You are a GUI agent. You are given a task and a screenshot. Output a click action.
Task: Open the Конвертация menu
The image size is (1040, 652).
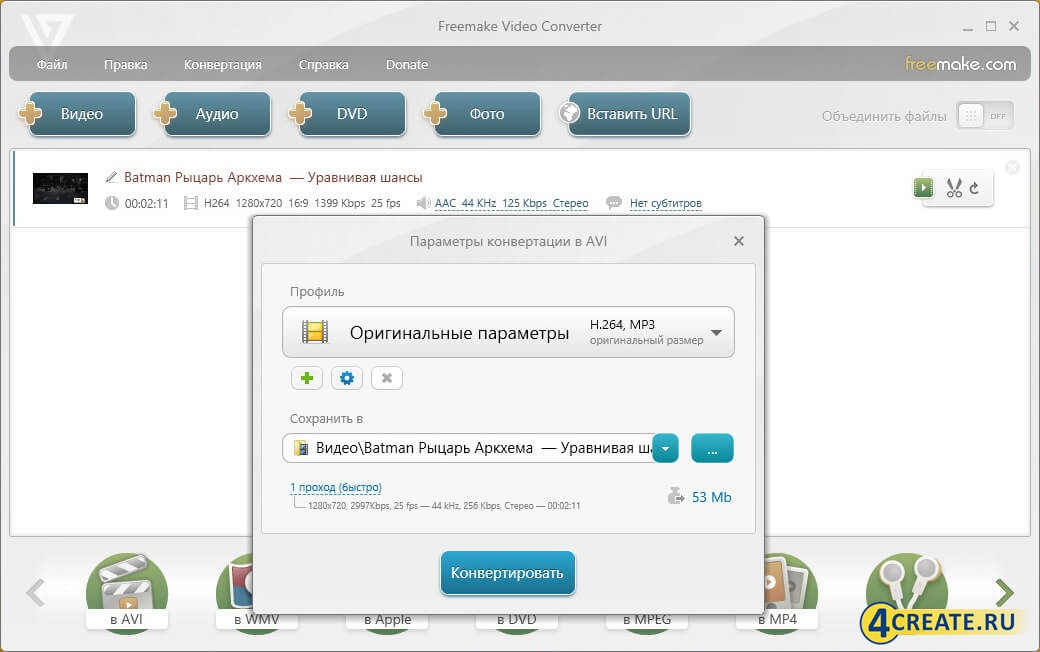click(x=222, y=64)
